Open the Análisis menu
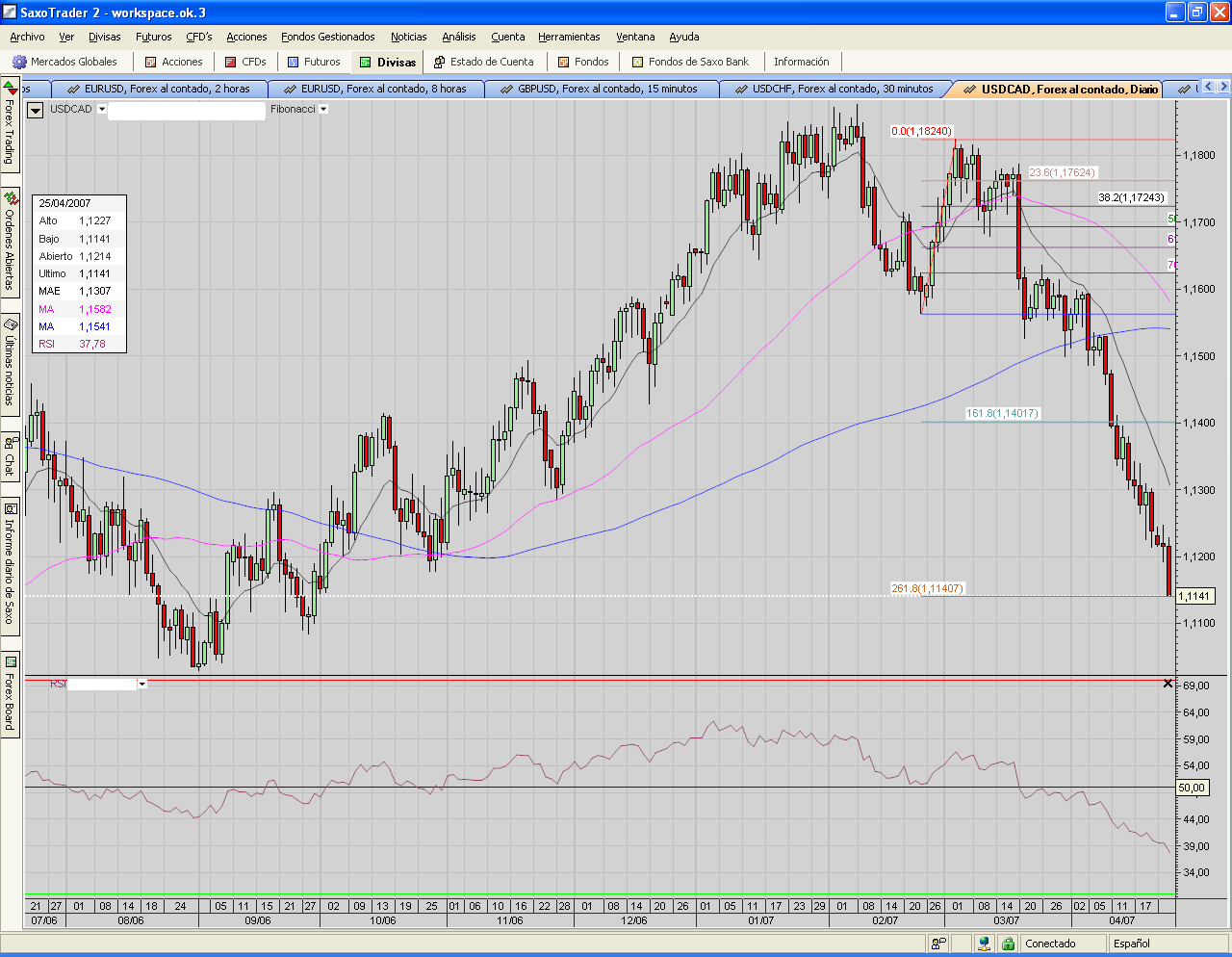This screenshot has height=957, width=1232. [459, 37]
